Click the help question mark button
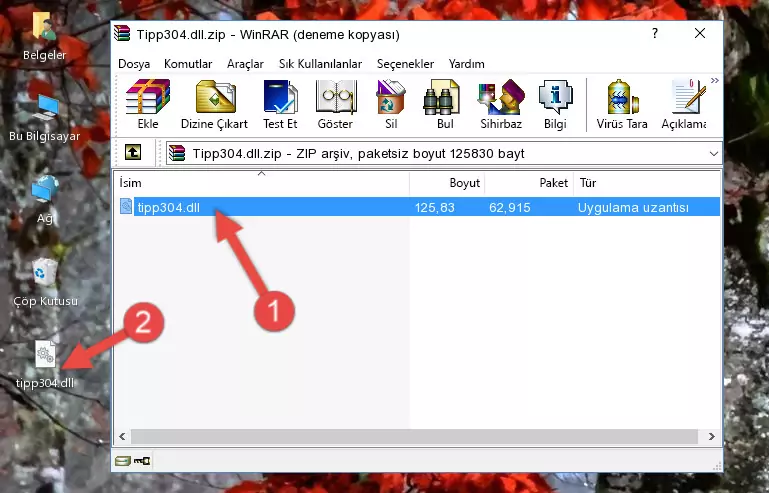The height and width of the screenshot is (493, 769). tap(655, 33)
